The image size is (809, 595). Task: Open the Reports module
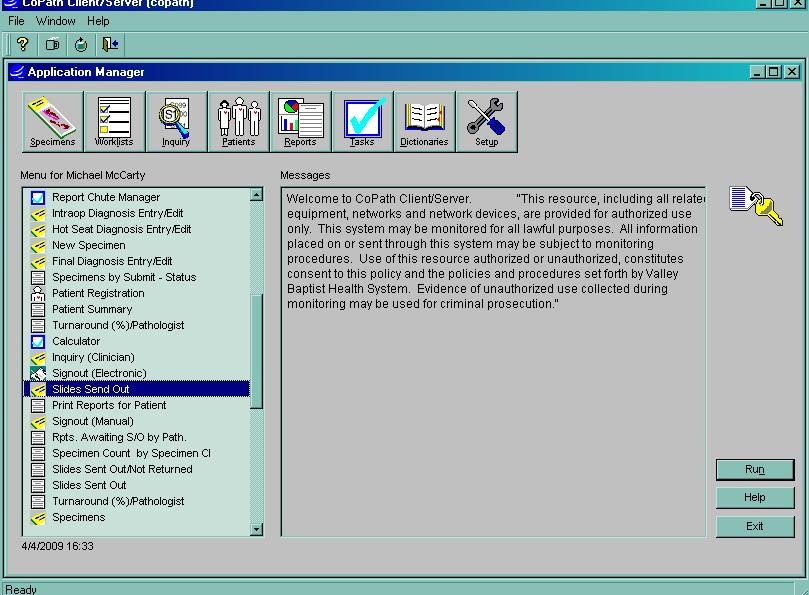(x=300, y=120)
